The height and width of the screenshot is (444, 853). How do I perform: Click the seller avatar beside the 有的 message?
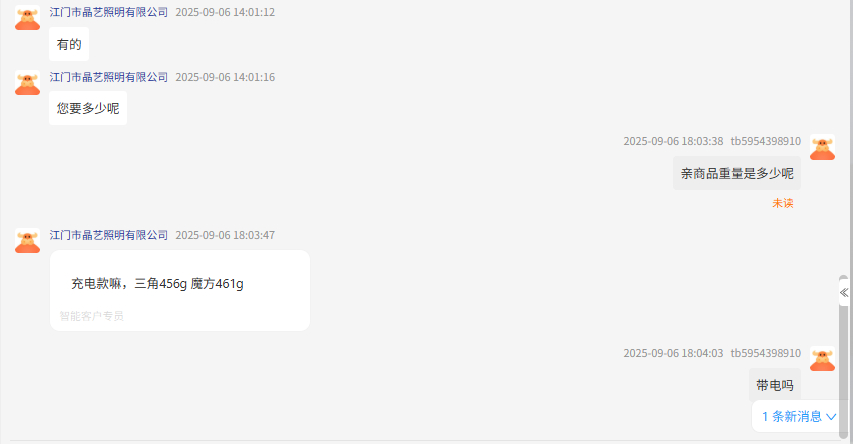pos(27,18)
